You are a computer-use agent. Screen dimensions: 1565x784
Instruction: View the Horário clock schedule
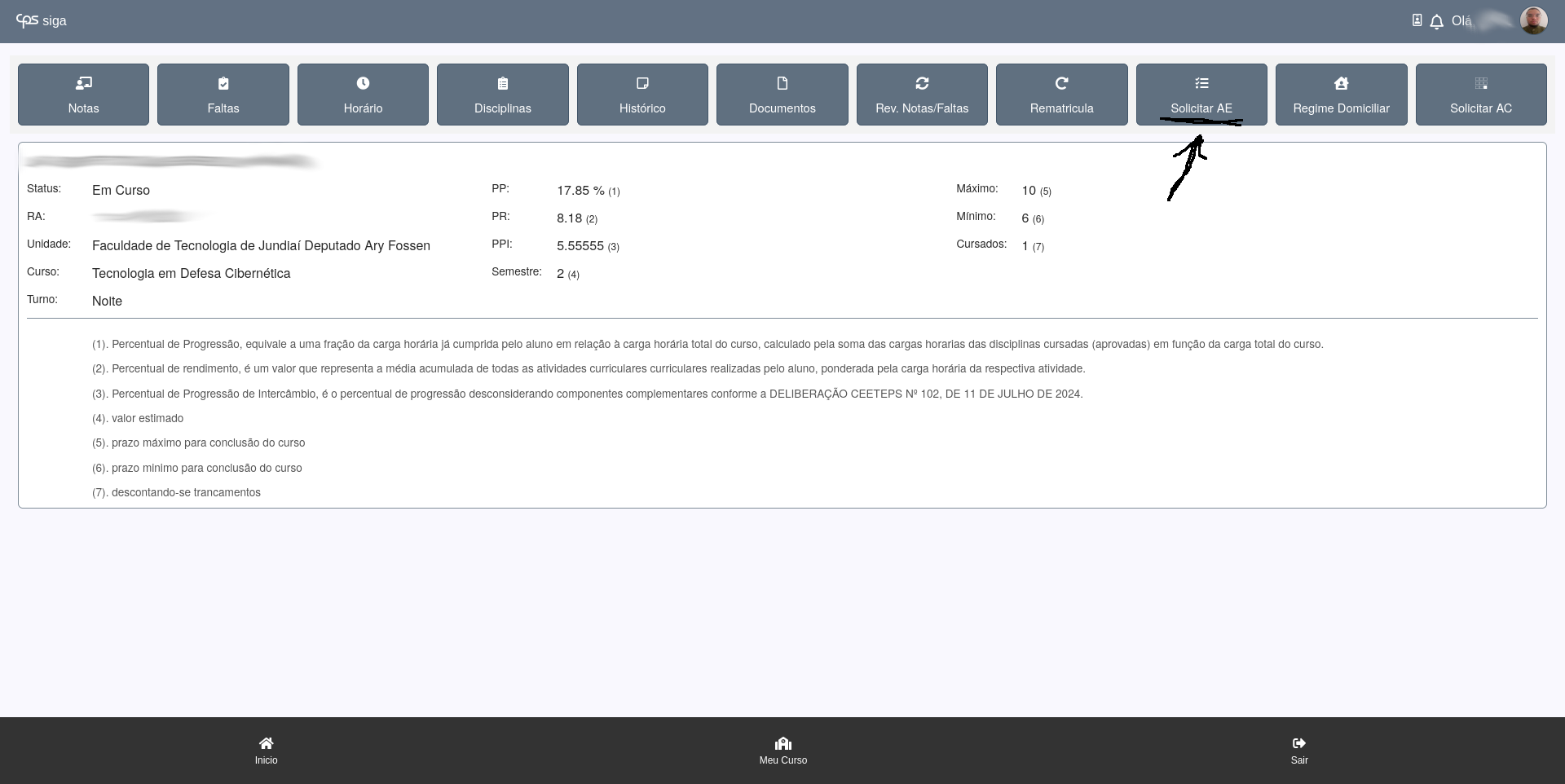click(x=363, y=95)
